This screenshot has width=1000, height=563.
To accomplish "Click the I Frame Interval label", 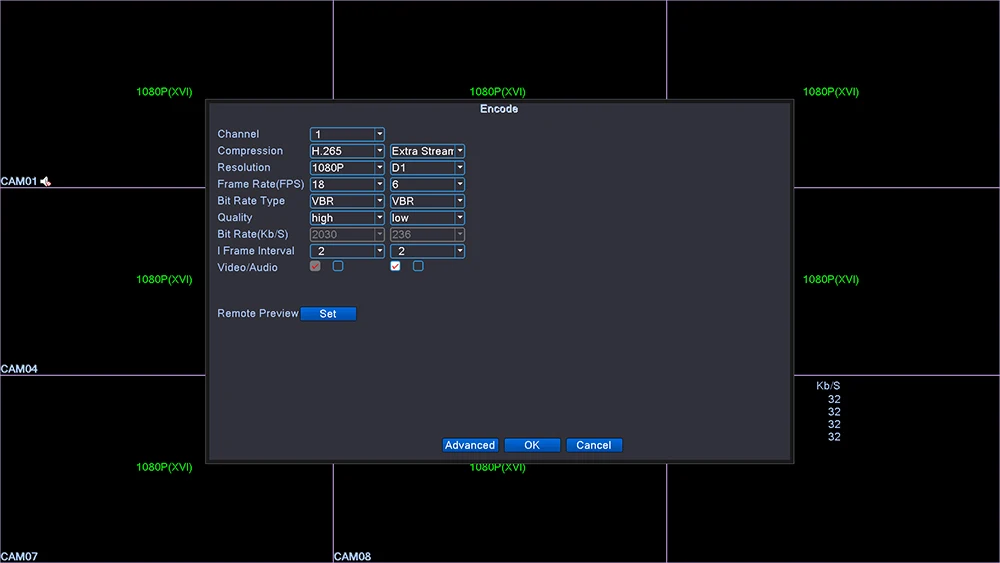I will click(x=256, y=251).
